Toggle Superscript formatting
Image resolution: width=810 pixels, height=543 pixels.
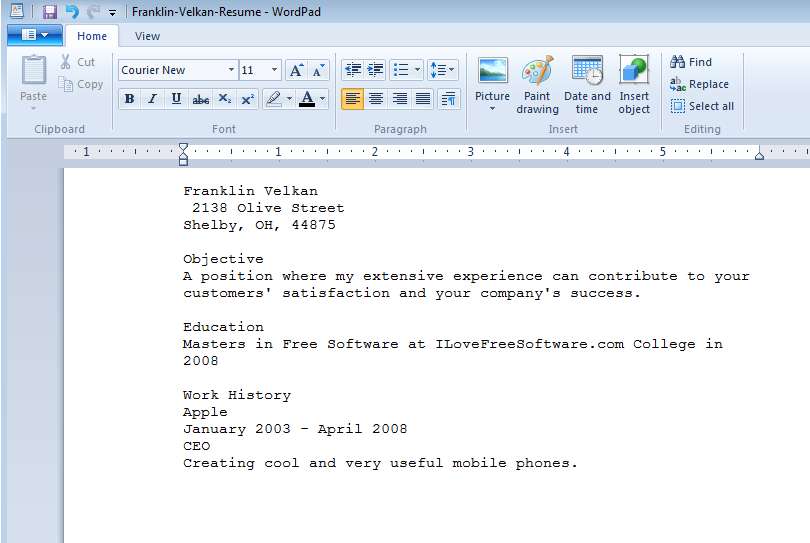(x=247, y=99)
